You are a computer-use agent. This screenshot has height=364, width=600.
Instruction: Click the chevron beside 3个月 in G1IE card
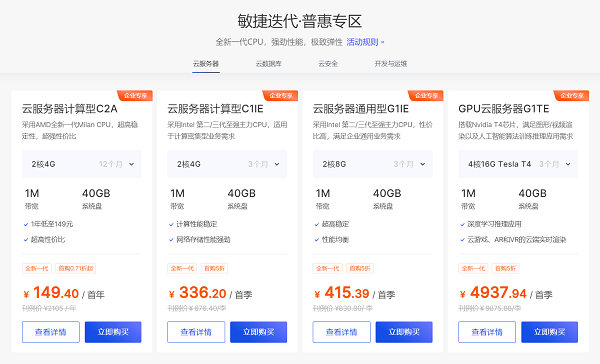tap(422, 164)
